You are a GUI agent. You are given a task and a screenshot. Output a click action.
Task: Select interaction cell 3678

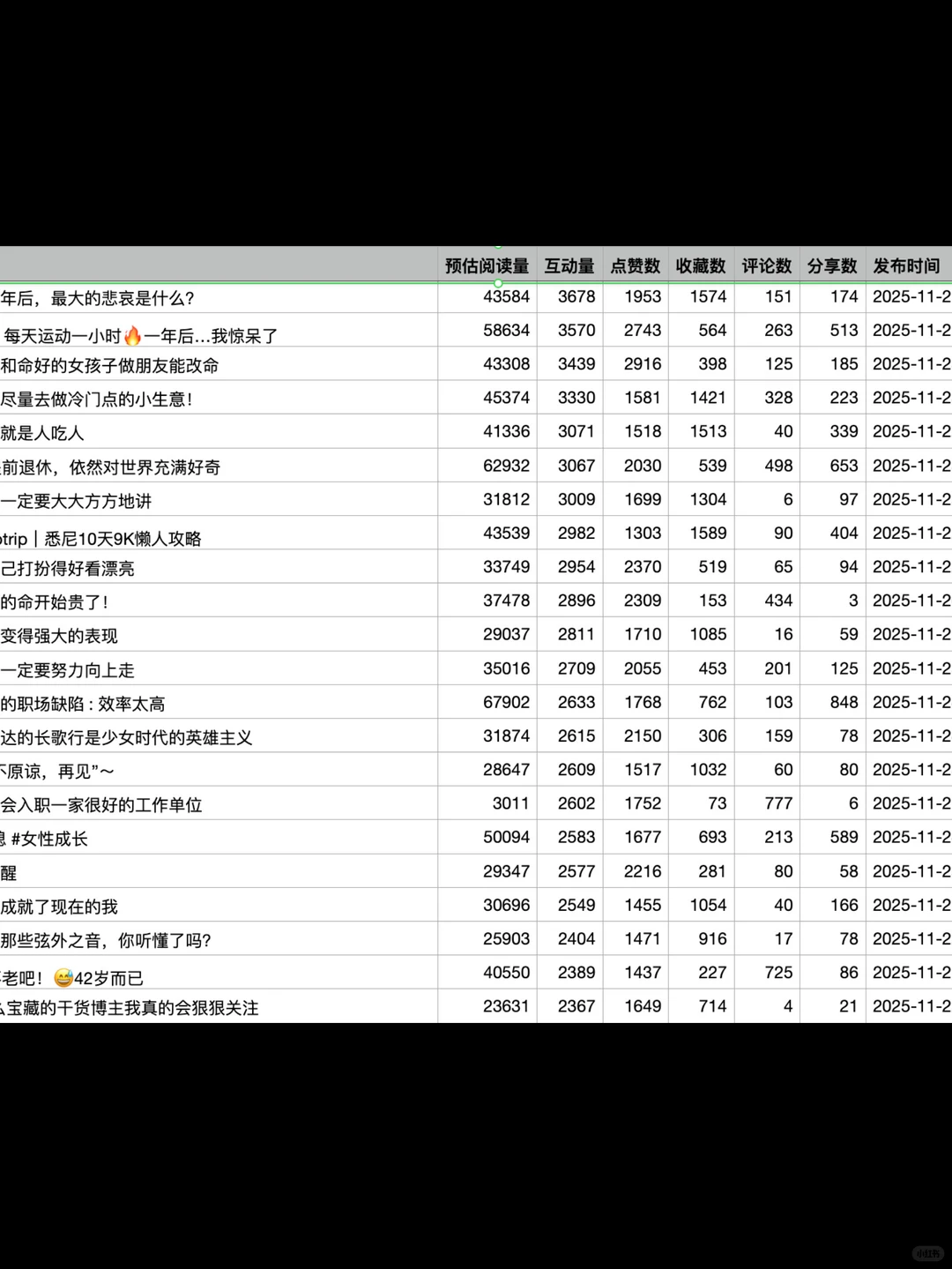[x=569, y=297]
